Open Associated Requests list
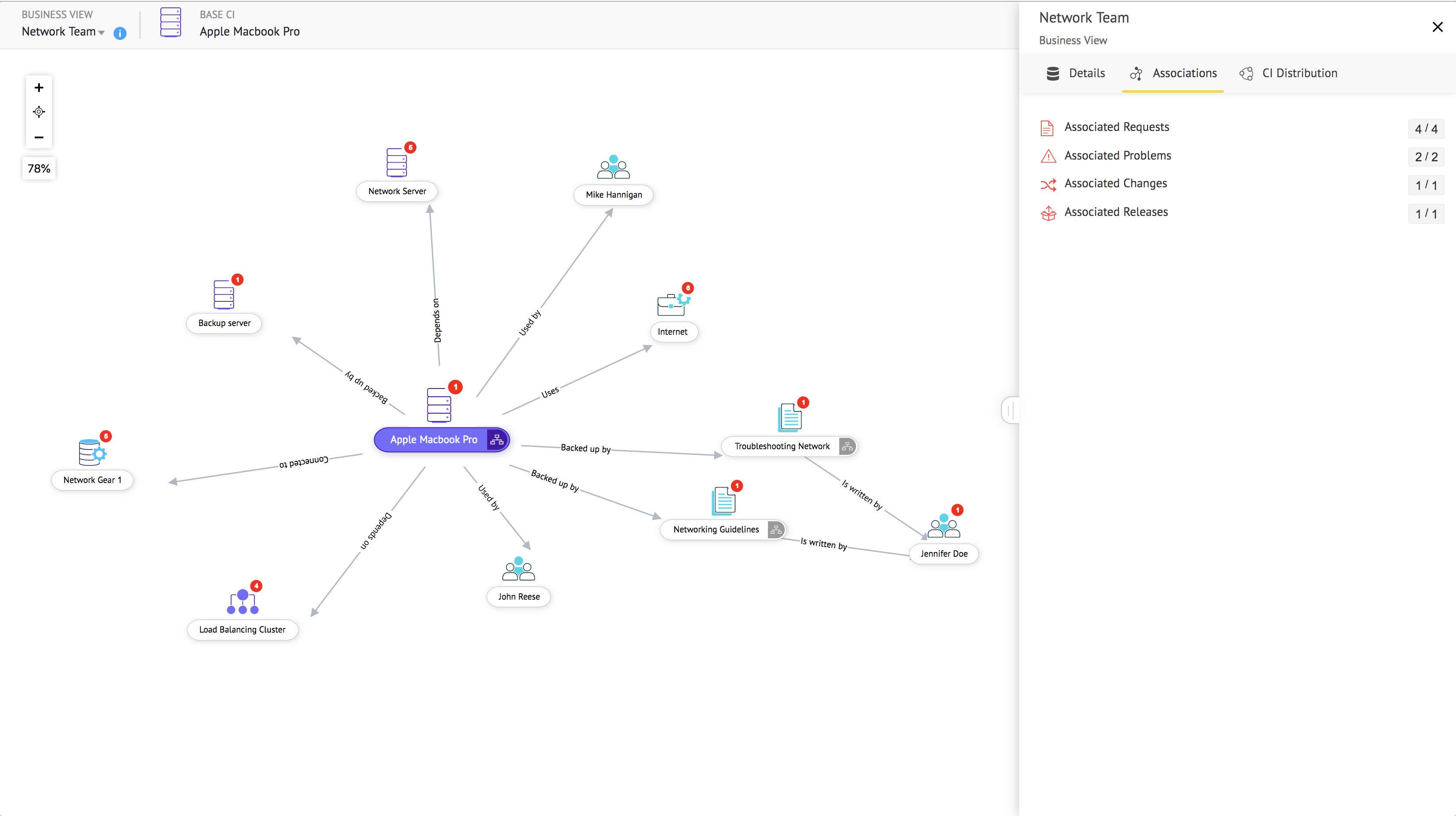The image size is (1456, 816). (x=1116, y=127)
